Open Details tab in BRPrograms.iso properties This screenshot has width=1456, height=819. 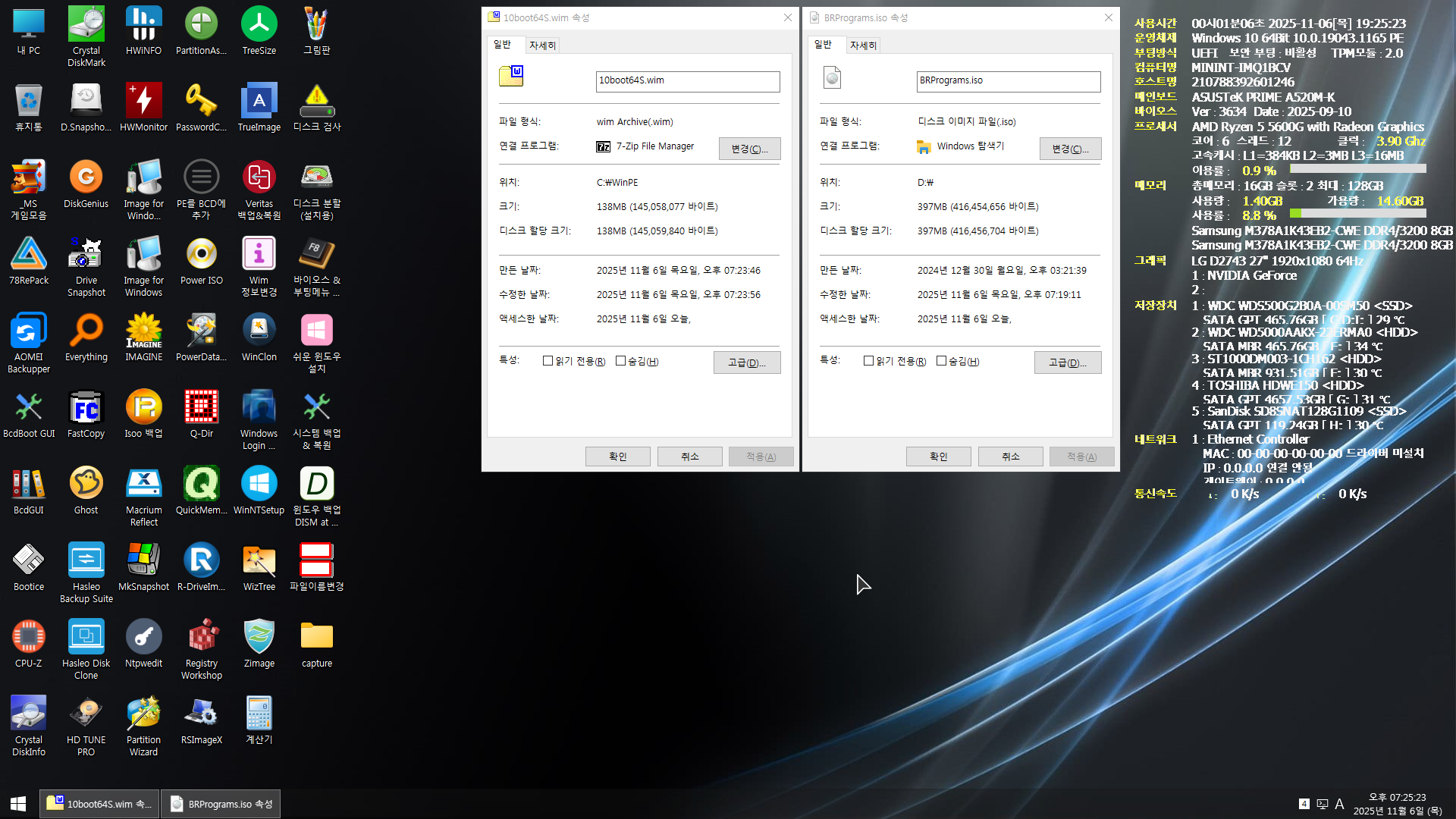[863, 45]
